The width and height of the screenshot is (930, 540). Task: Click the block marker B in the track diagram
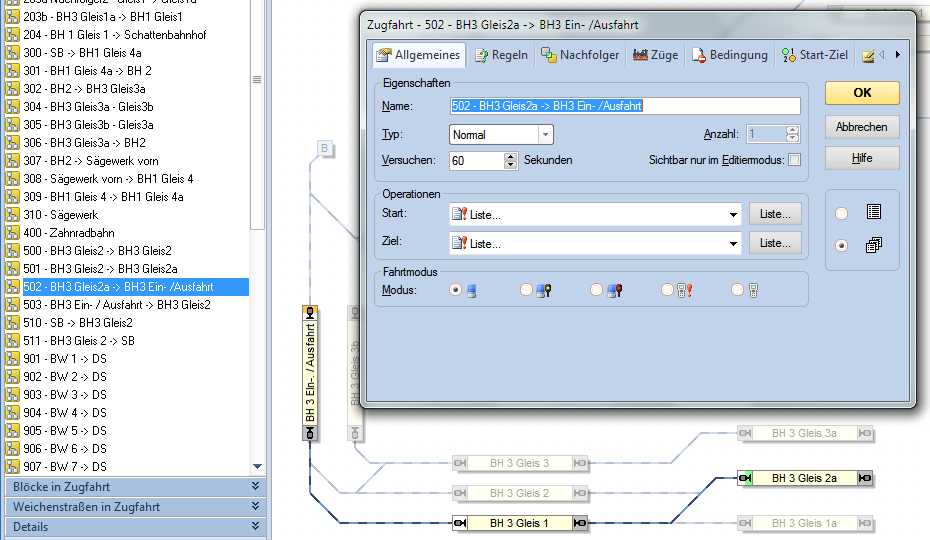tap(325, 150)
